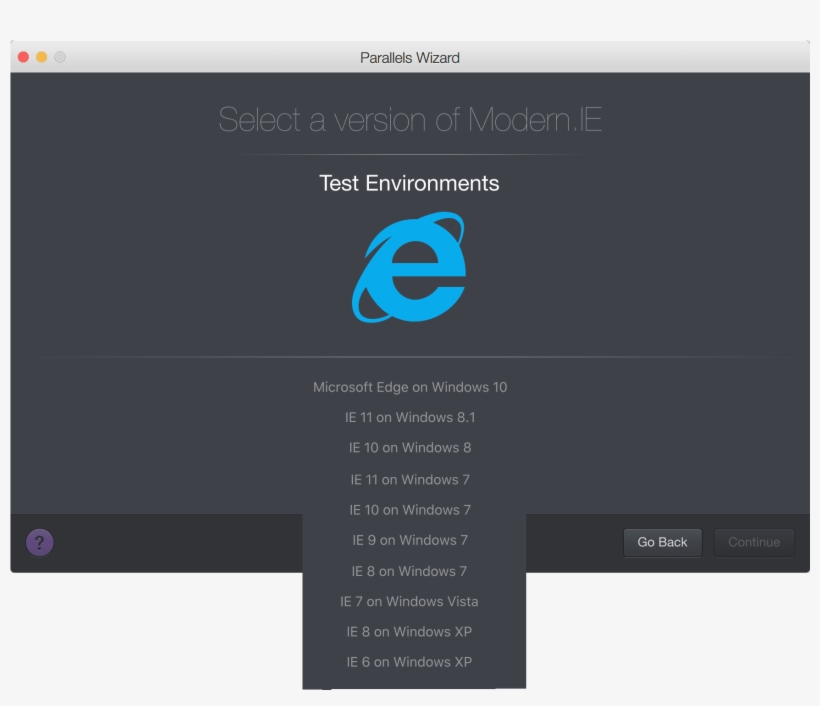Click the Select a version heading
Screen dimensions: 820x706
coord(408,120)
